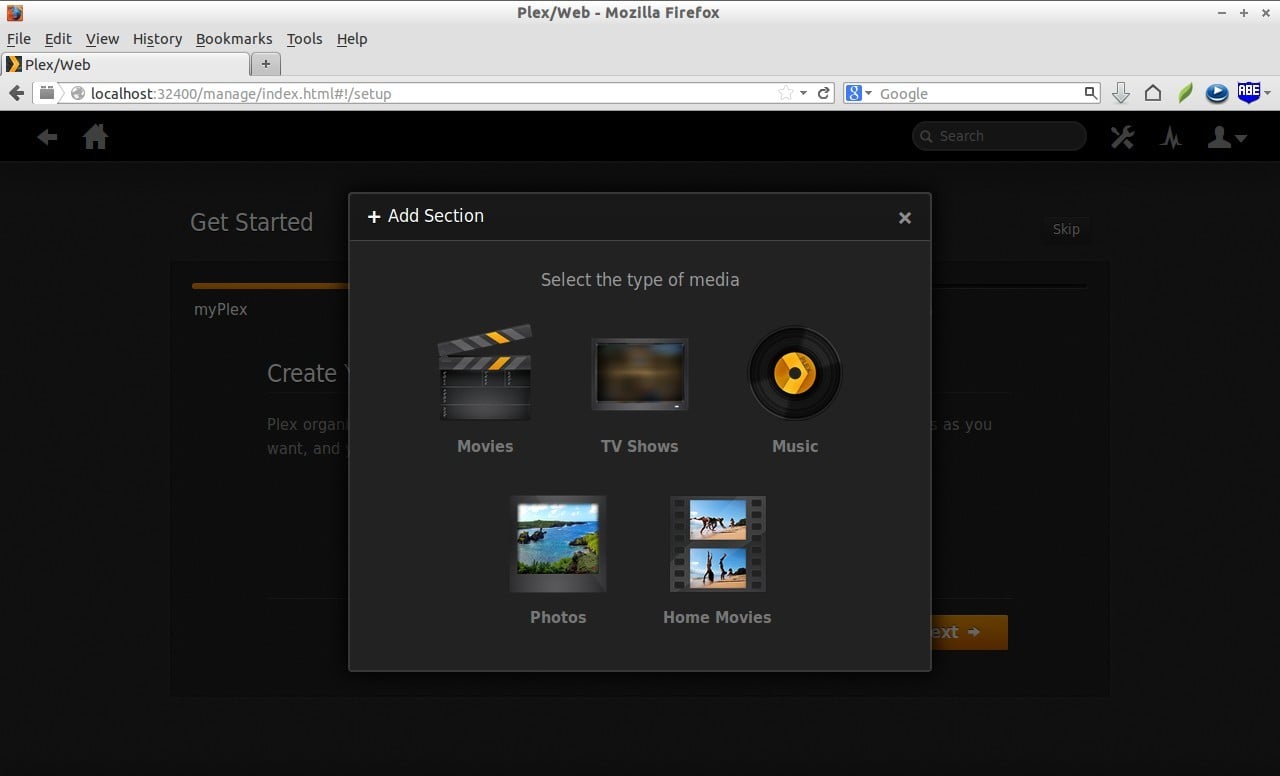Go to Firefox home page icon
1280x776 pixels.
(1153, 93)
